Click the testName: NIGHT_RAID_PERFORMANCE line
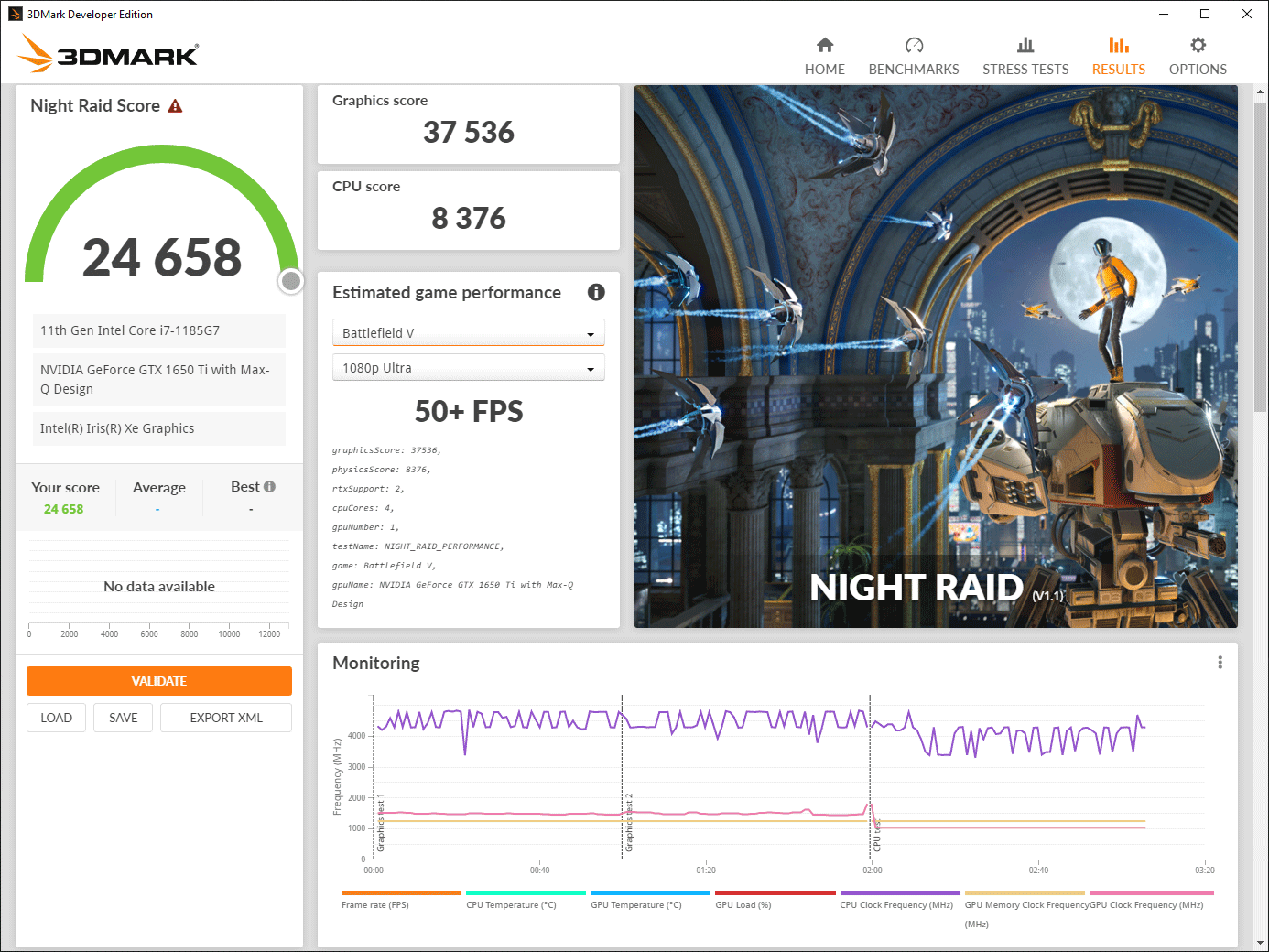This screenshot has width=1269, height=952. click(x=418, y=546)
